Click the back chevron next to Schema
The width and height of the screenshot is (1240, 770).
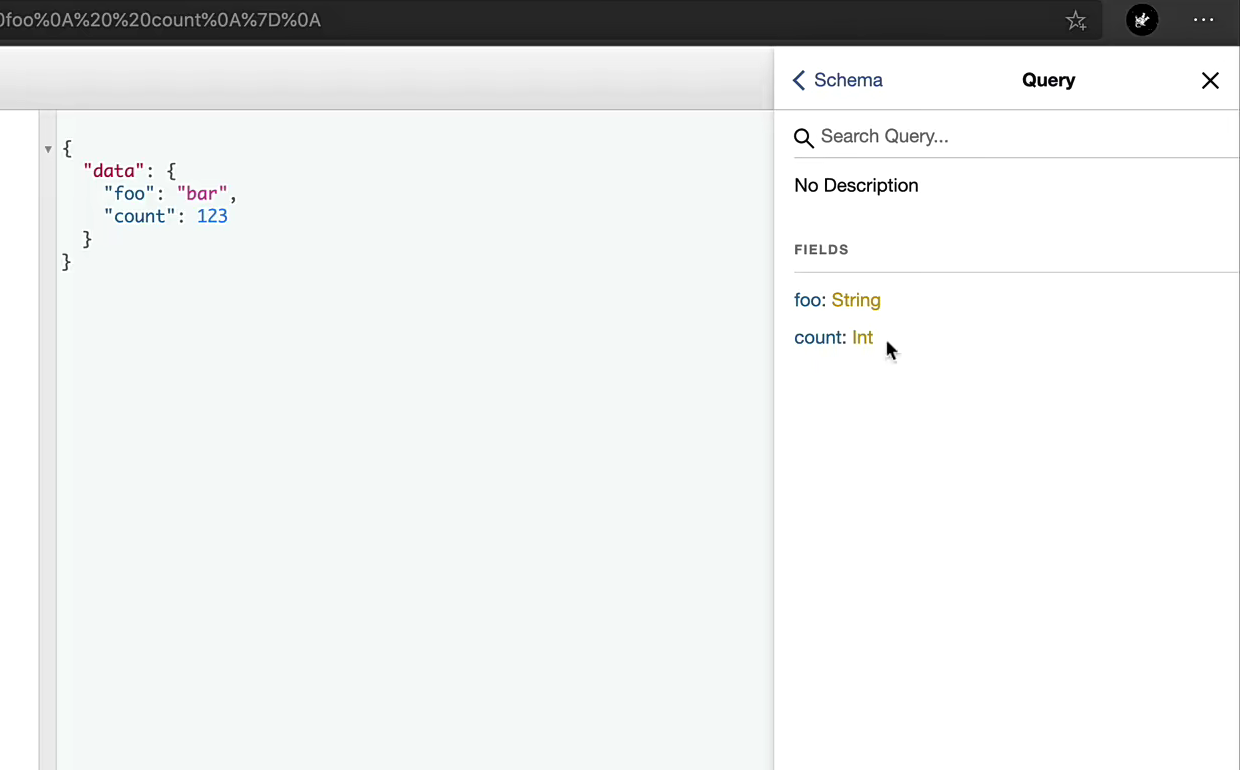pyautogui.click(x=799, y=81)
